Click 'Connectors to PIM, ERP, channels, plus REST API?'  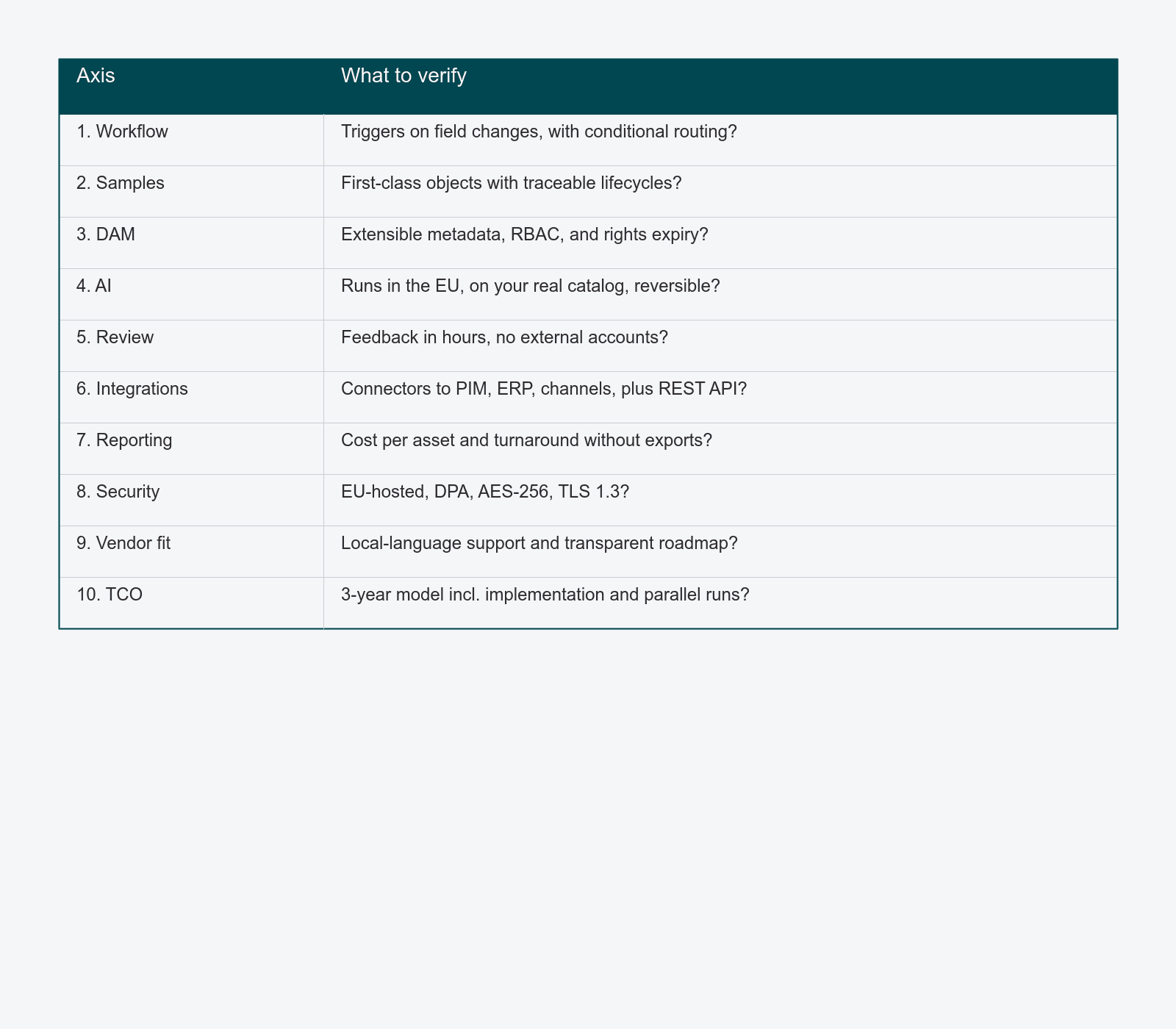pos(544,389)
